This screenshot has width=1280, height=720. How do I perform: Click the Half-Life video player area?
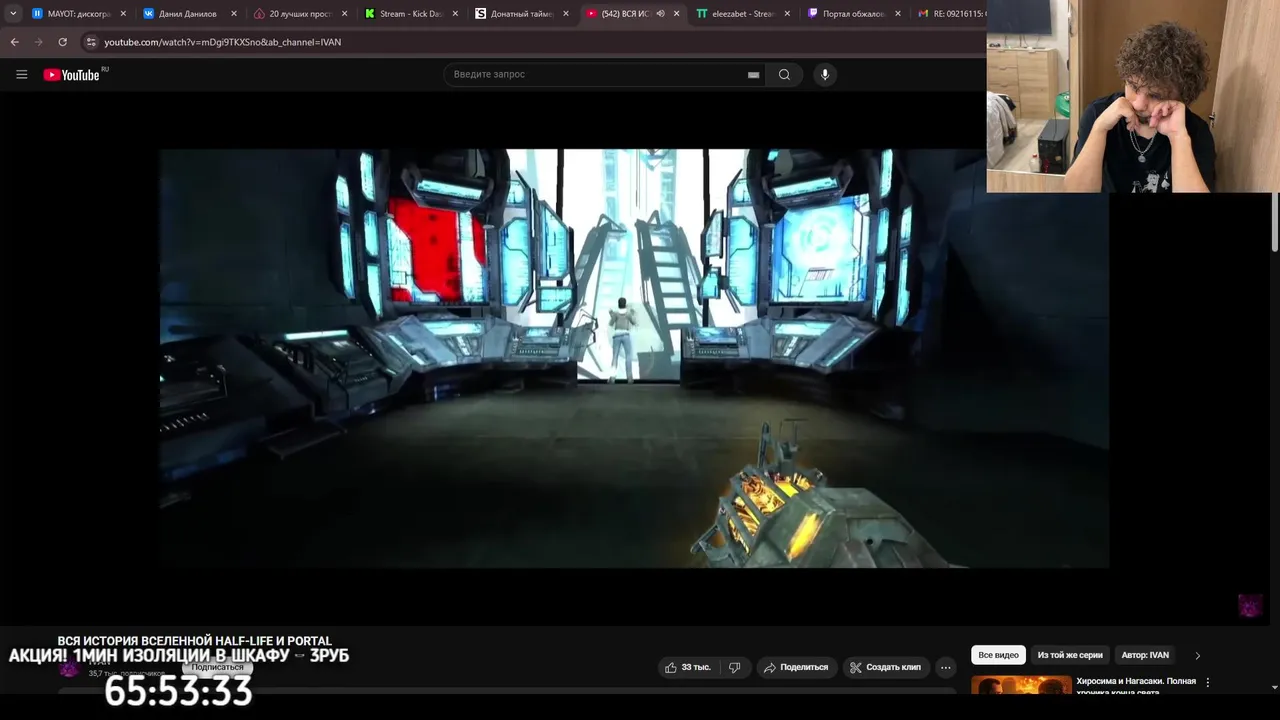634,359
